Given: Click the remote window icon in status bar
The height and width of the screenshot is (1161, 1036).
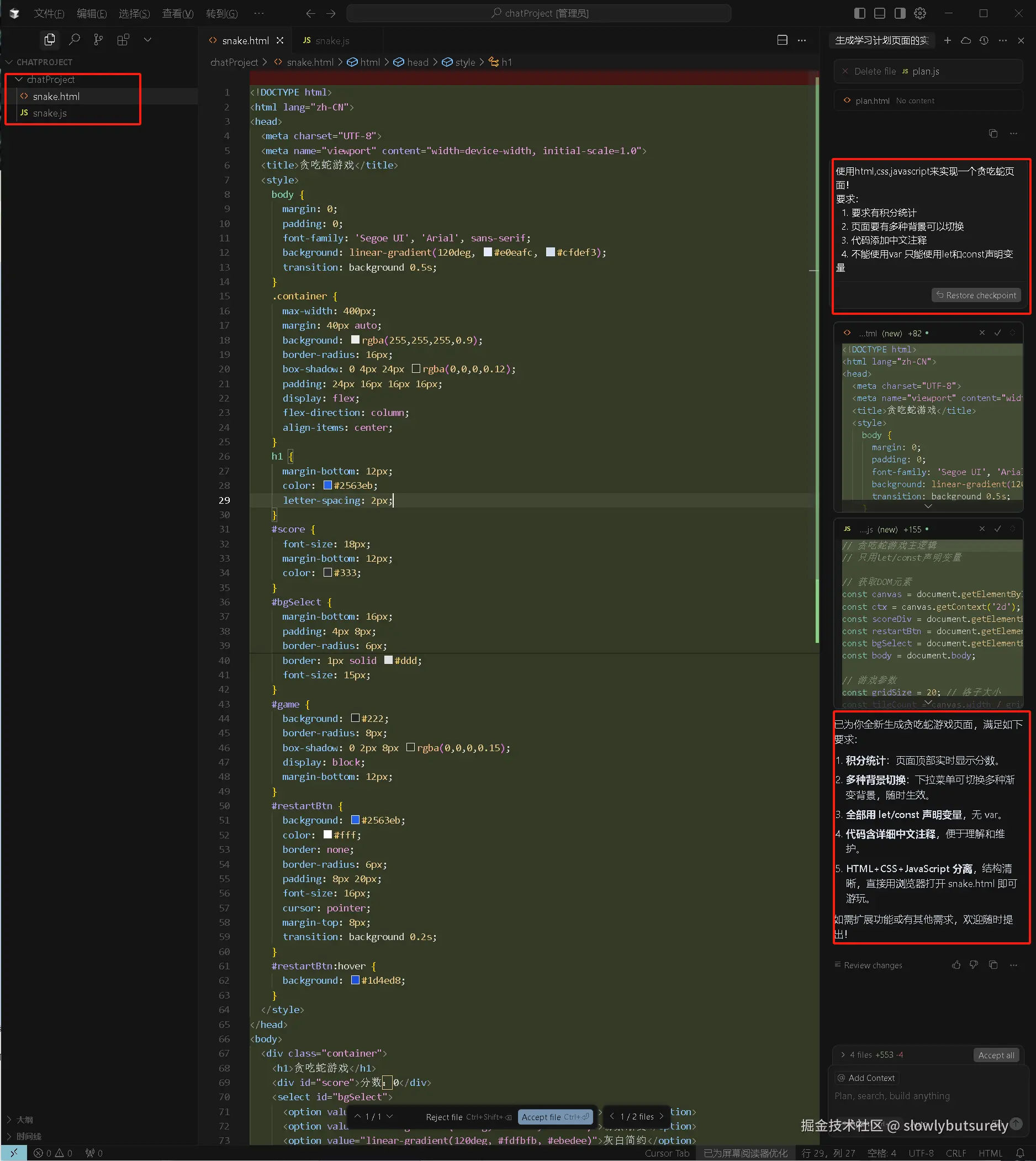Looking at the screenshot, I should pos(14,1153).
